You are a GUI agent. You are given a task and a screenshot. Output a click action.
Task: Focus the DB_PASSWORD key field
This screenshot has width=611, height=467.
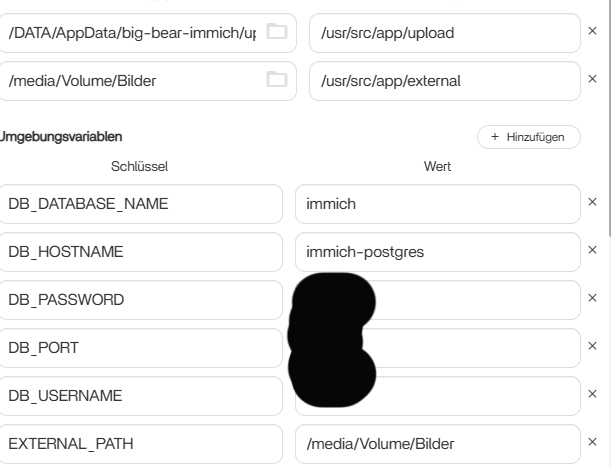tap(142, 300)
